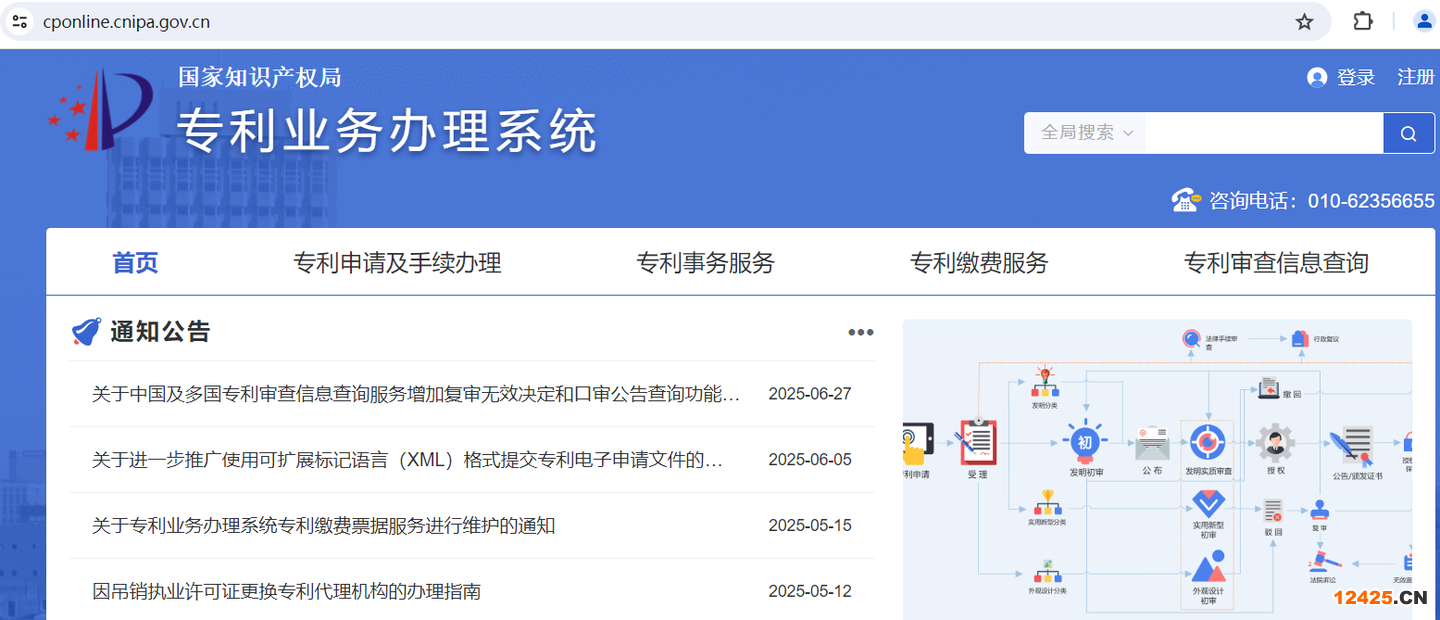Image resolution: width=1440 pixels, height=620 pixels.
Task: Click the CNIPA logo emblem
Action: [x=99, y=110]
